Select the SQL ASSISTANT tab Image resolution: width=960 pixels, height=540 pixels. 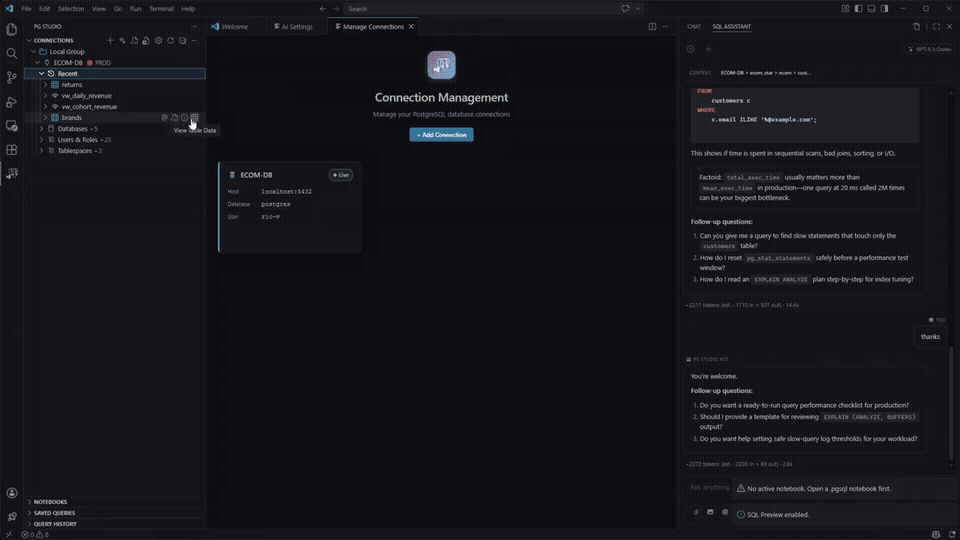pos(732,26)
